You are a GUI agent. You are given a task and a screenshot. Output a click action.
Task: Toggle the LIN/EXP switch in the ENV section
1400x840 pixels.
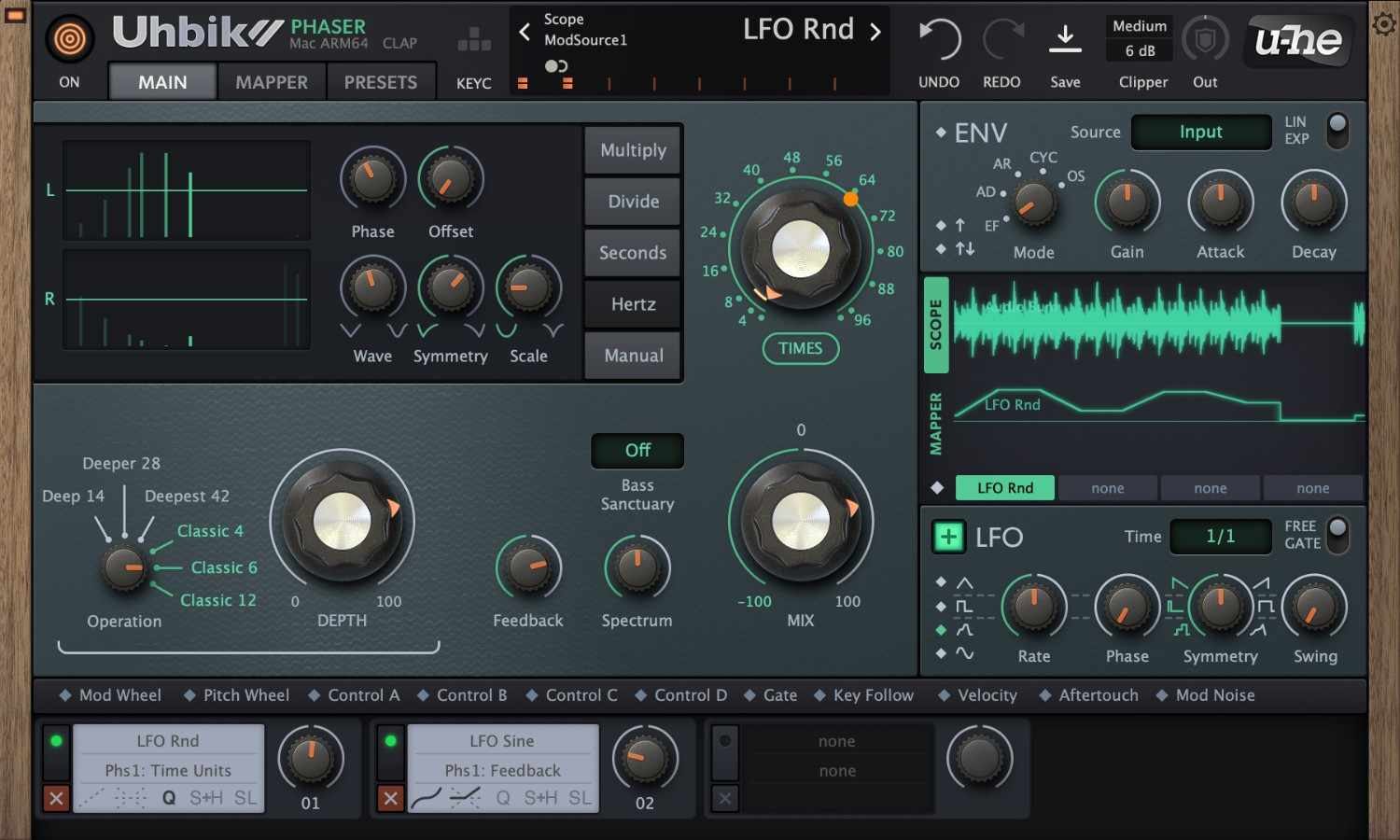click(1337, 132)
